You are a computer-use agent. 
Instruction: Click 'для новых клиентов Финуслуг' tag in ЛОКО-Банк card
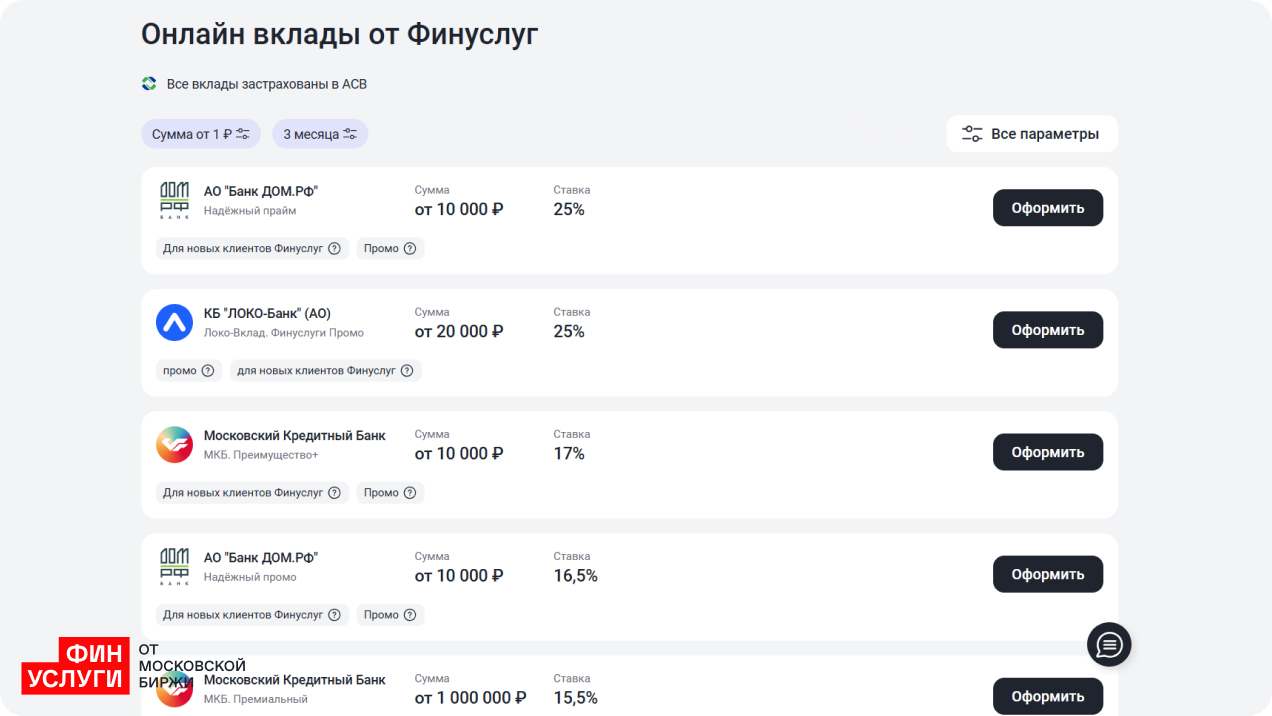326,371
